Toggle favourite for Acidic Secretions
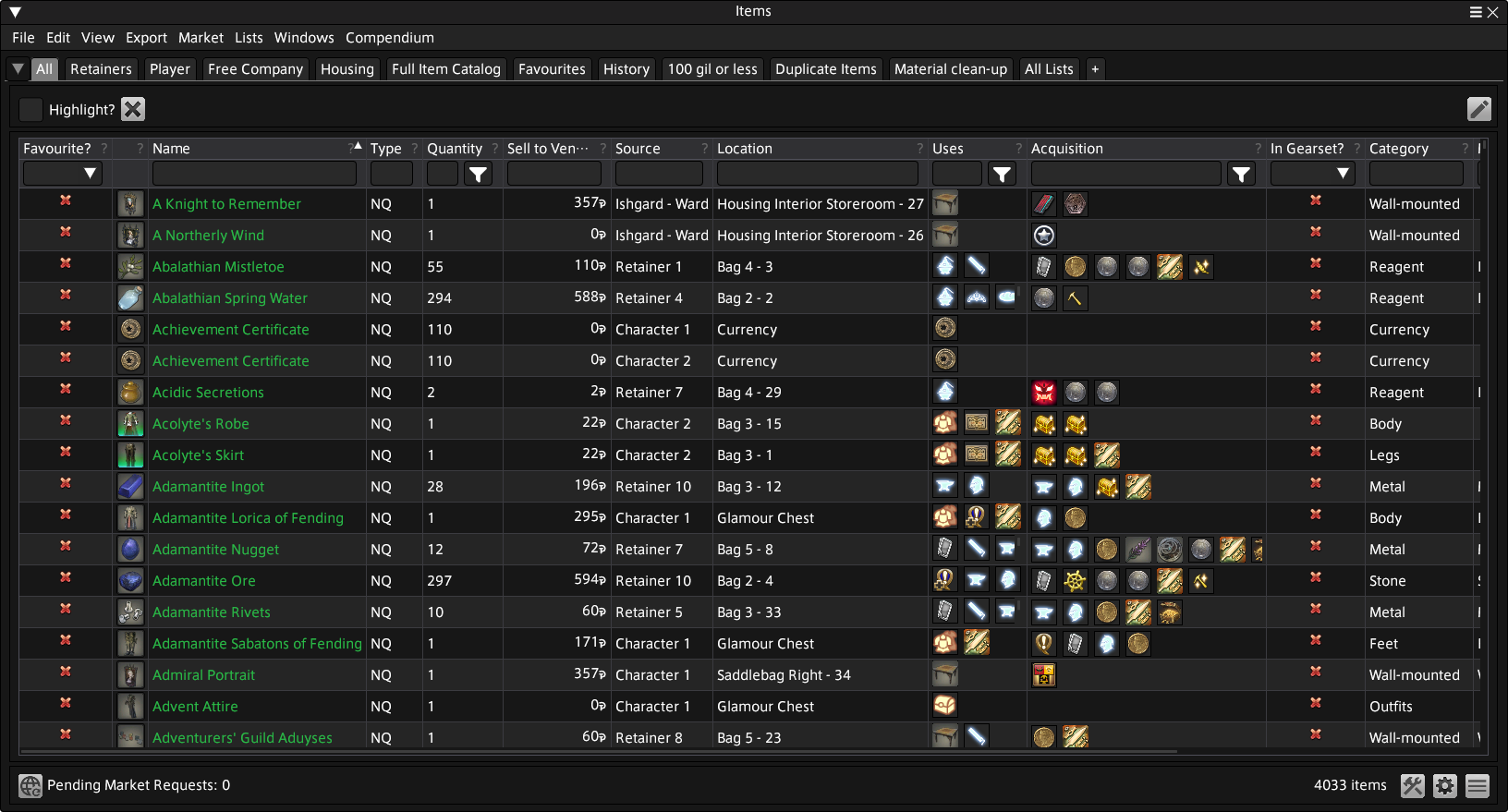Viewport: 1508px width, 812px height. pyautogui.click(x=66, y=389)
